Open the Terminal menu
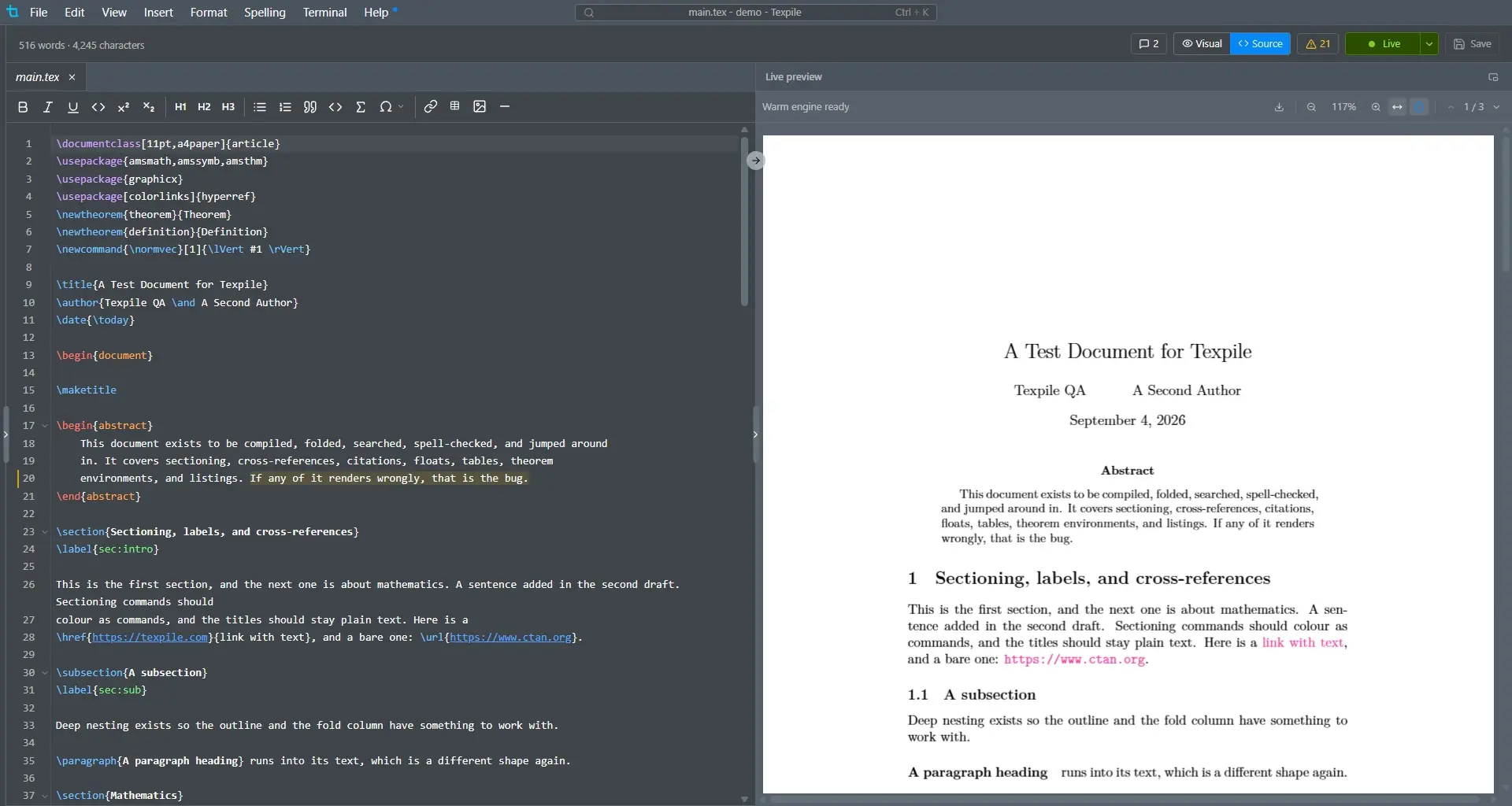1512x806 pixels. [x=324, y=13]
